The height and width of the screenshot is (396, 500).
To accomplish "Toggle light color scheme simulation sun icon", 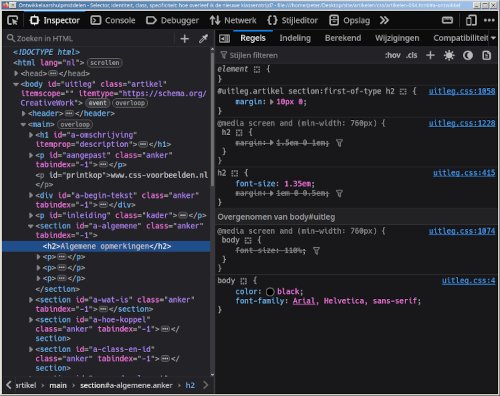I will [x=449, y=55].
